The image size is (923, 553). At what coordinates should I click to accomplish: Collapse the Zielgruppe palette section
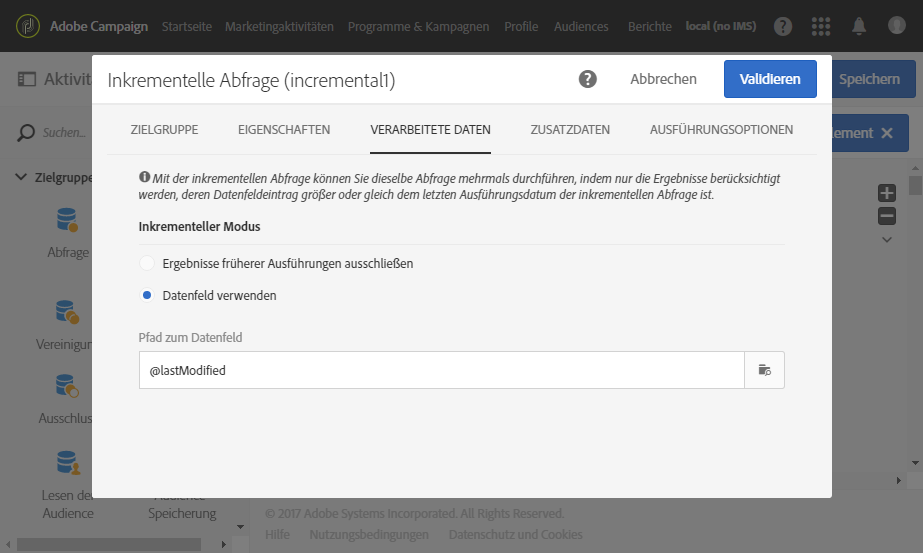click(21, 177)
